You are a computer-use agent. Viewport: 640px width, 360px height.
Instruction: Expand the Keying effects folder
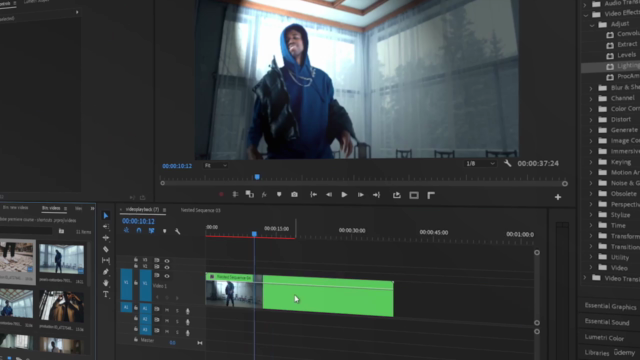click(591, 162)
